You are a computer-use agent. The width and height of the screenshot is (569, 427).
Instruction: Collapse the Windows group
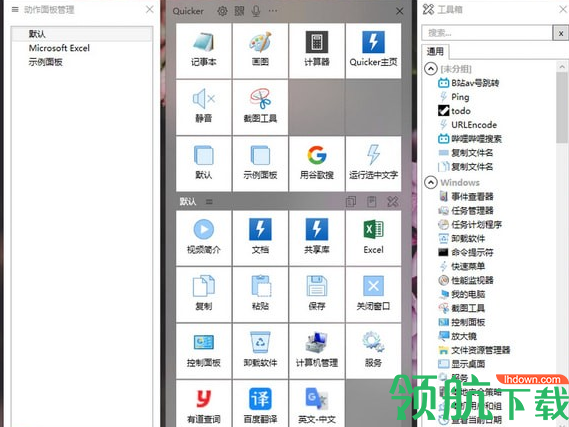pos(431,182)
